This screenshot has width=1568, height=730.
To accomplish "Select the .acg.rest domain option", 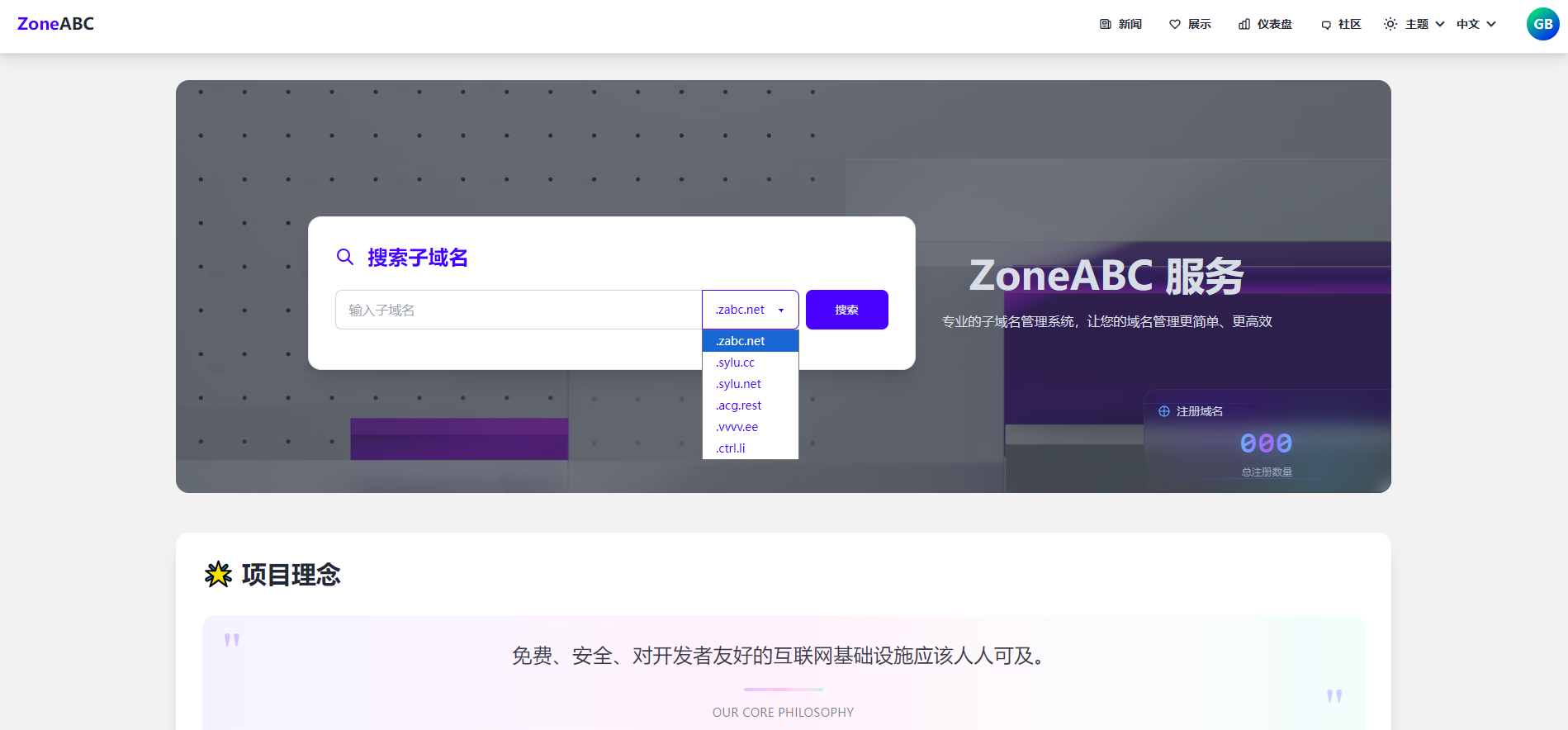I will tap(739, 405).
